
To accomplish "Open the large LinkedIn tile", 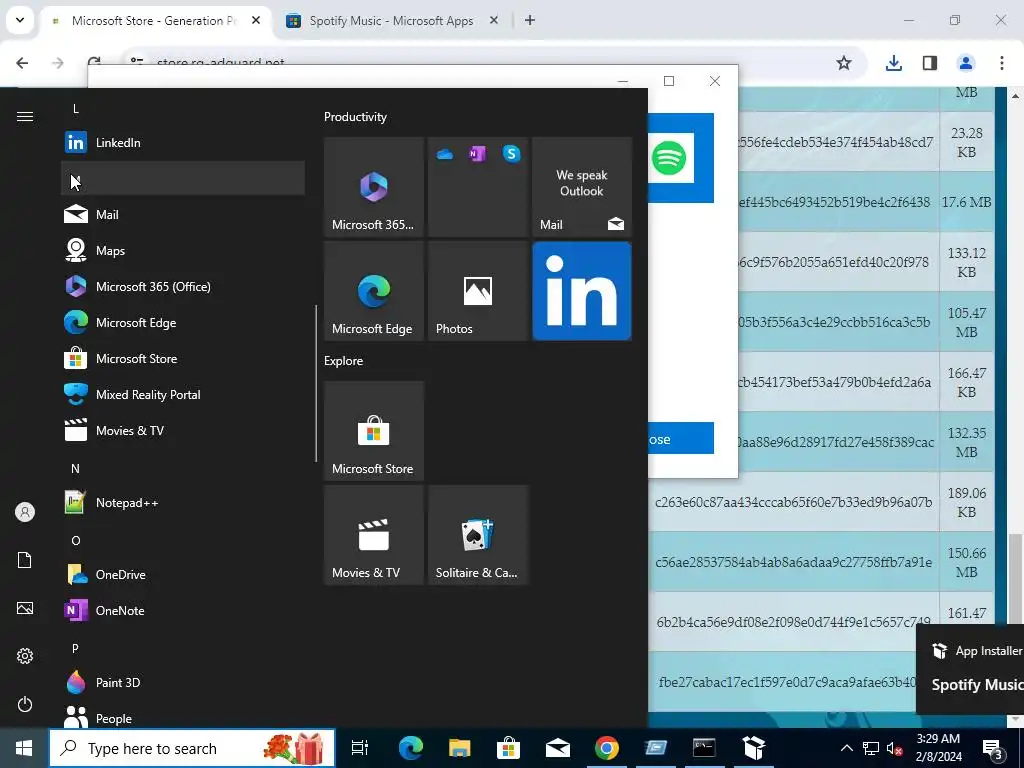I will (x=582, y=291).
